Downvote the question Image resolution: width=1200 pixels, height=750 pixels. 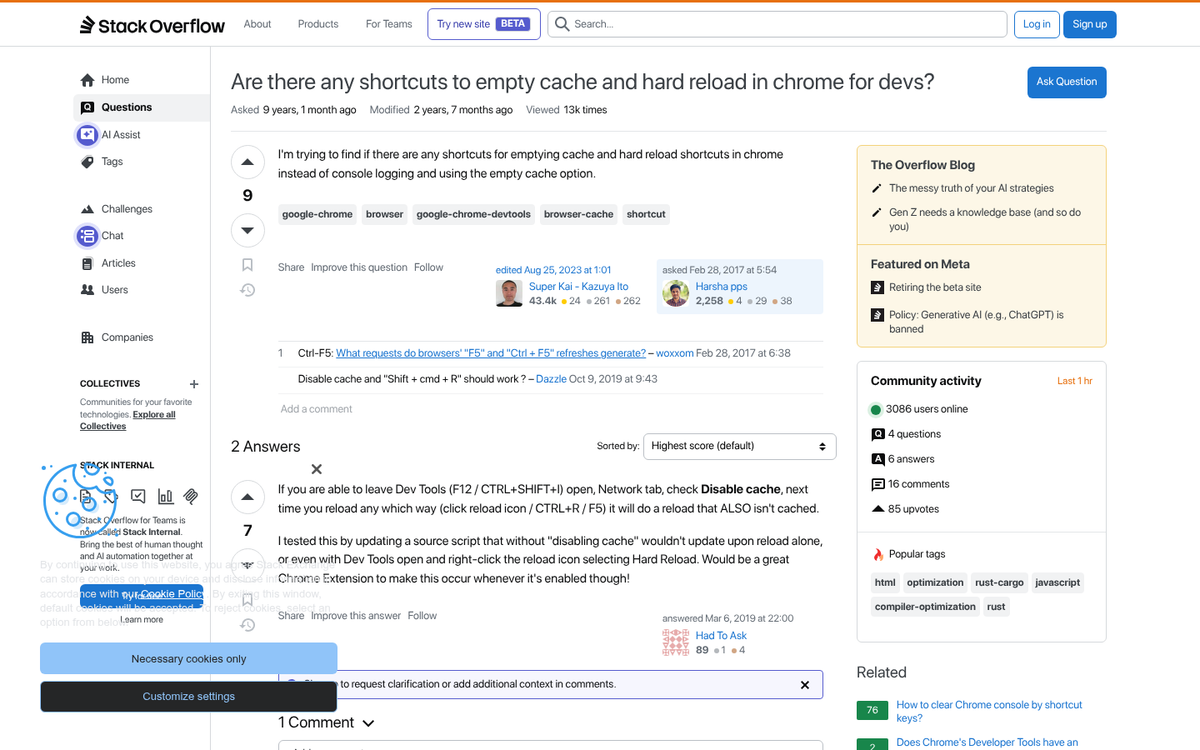tap(247, 230)
